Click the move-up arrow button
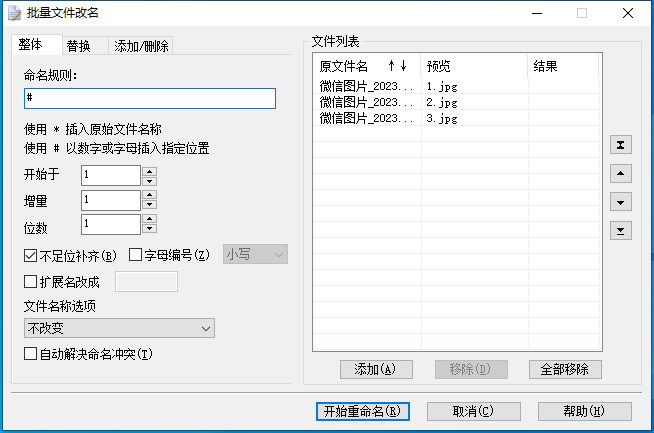This screenshot has width=654, height=433. [621, 174]
